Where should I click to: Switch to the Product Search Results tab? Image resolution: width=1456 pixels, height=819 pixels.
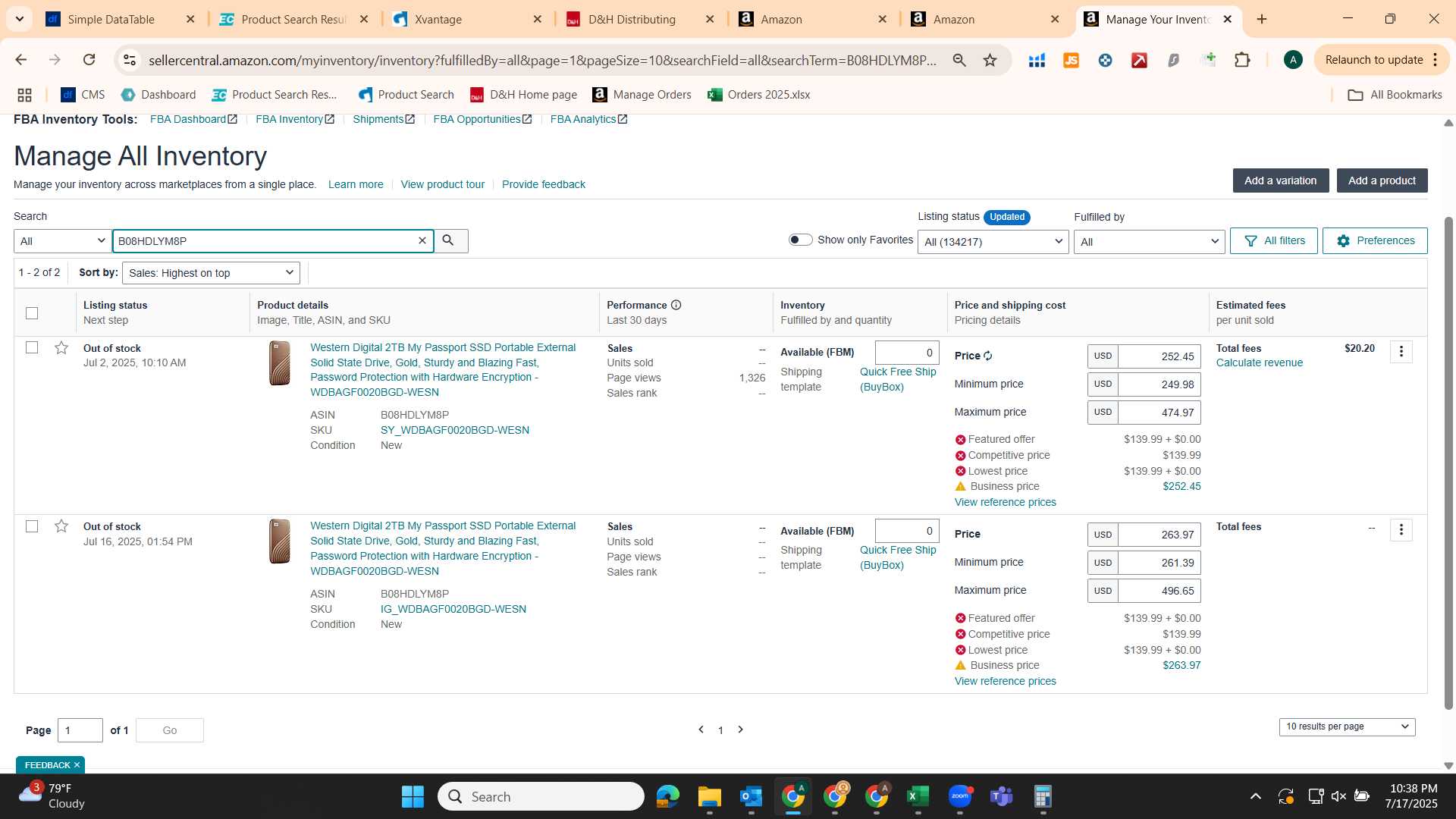(293, 19)
